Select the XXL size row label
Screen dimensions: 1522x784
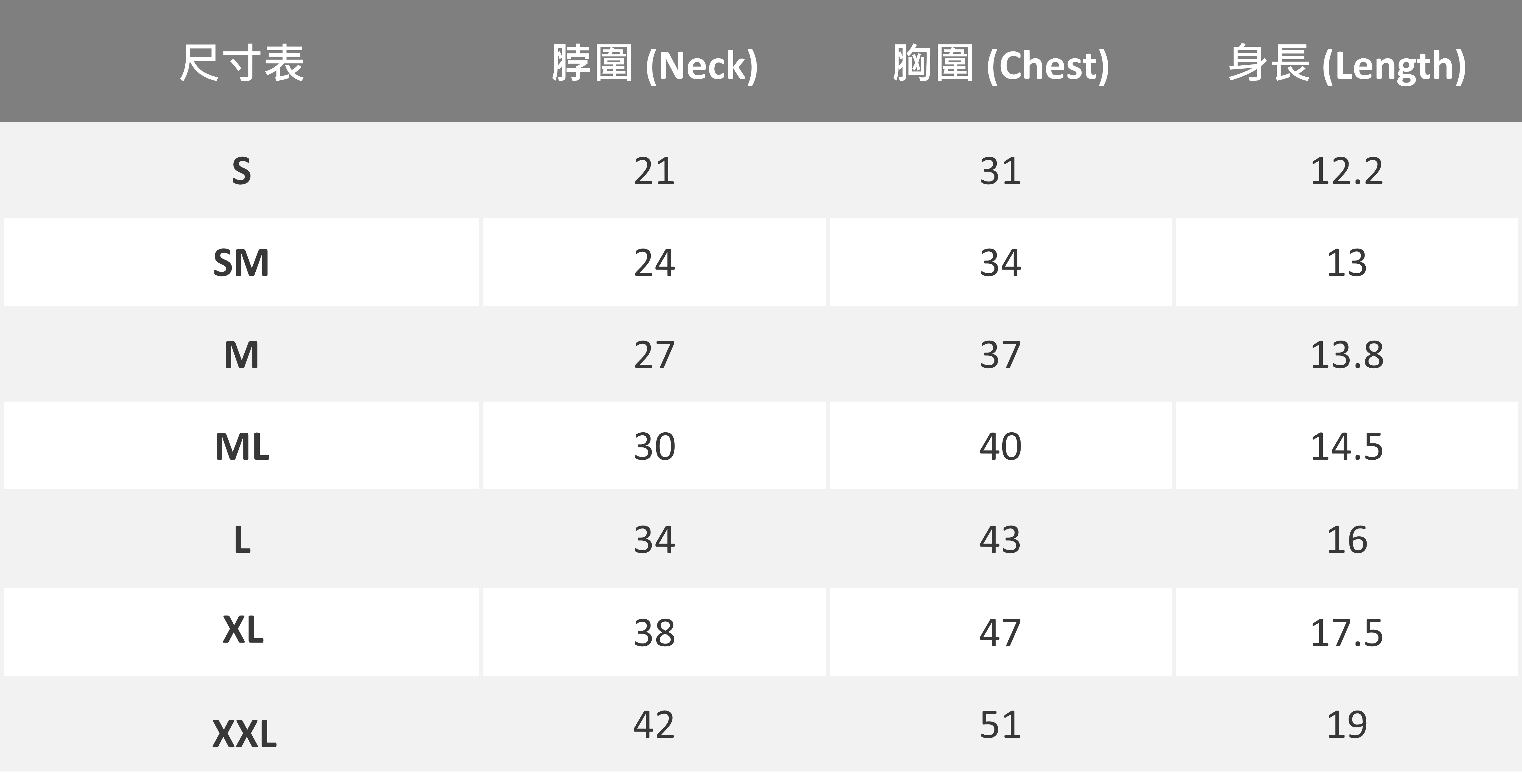click(x=244, y=734)
